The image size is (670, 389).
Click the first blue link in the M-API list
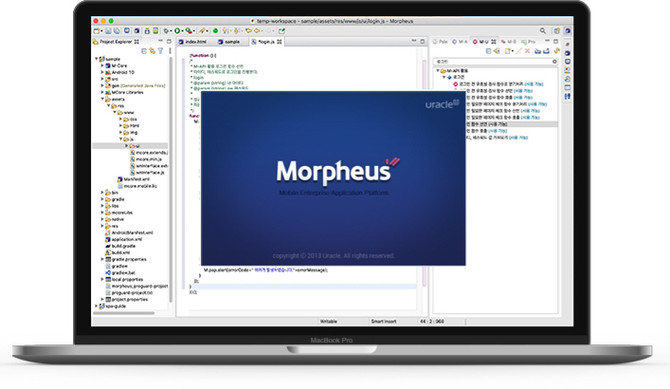coord(534,84)
